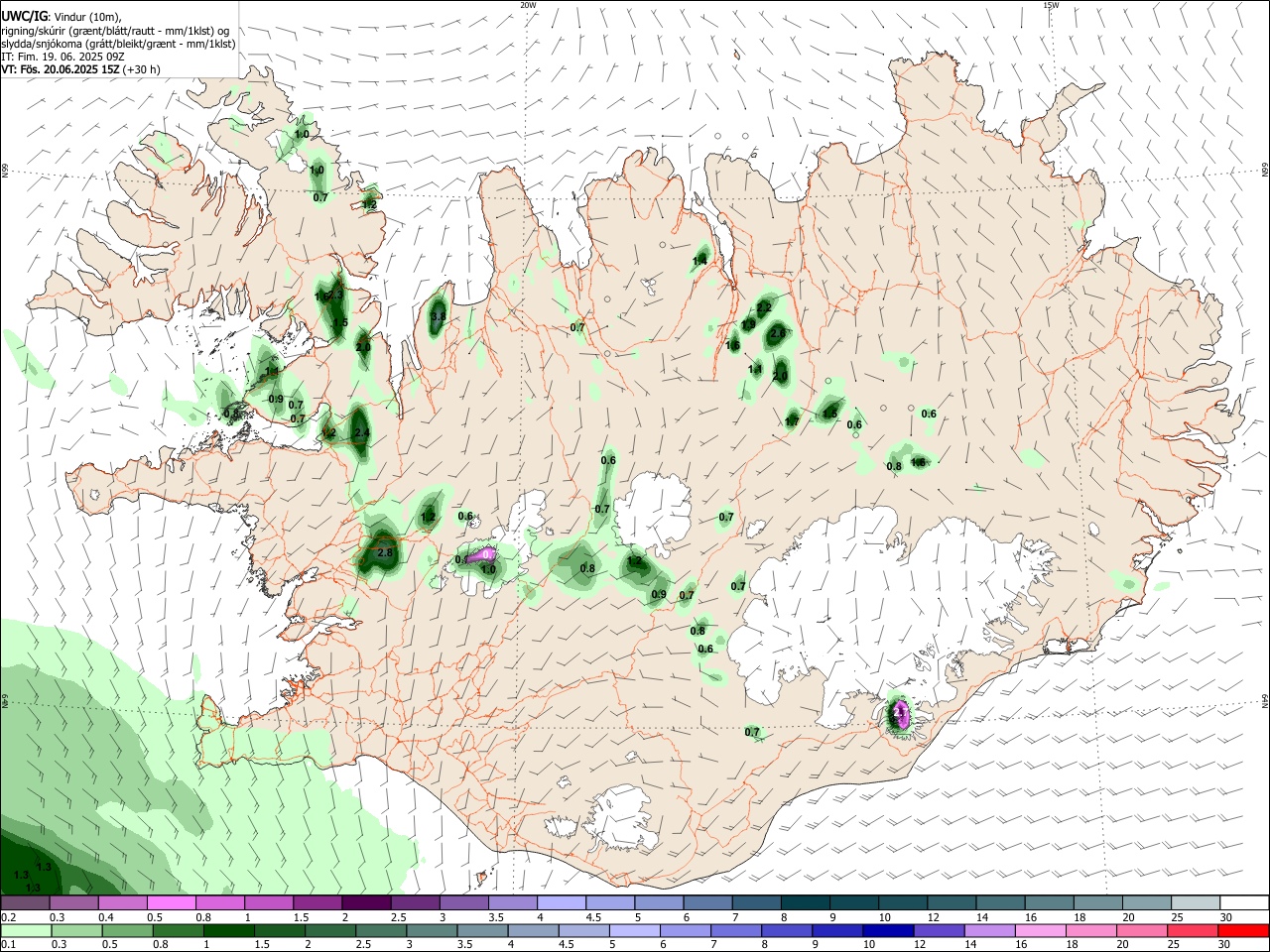The width and height of the screenshot is (1270, 952).
Task: Click the deep blue 10 swatch in lower legend
Action: (x=887, y=931)
